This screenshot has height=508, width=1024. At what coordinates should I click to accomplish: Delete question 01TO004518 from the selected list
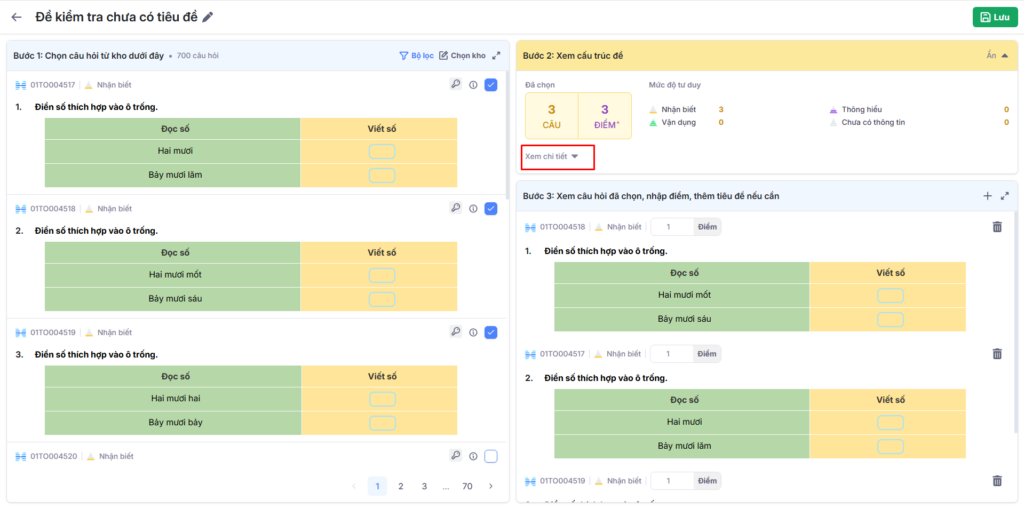997,227
